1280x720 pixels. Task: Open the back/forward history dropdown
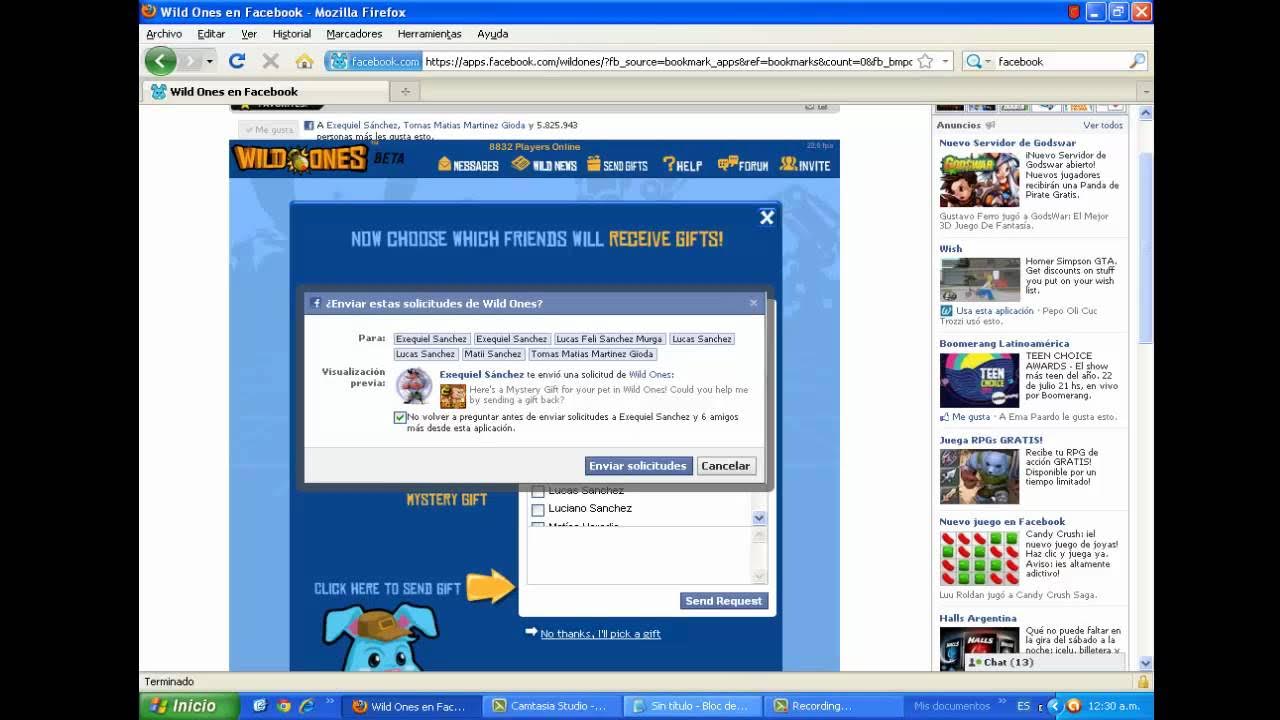pos(209,61)
